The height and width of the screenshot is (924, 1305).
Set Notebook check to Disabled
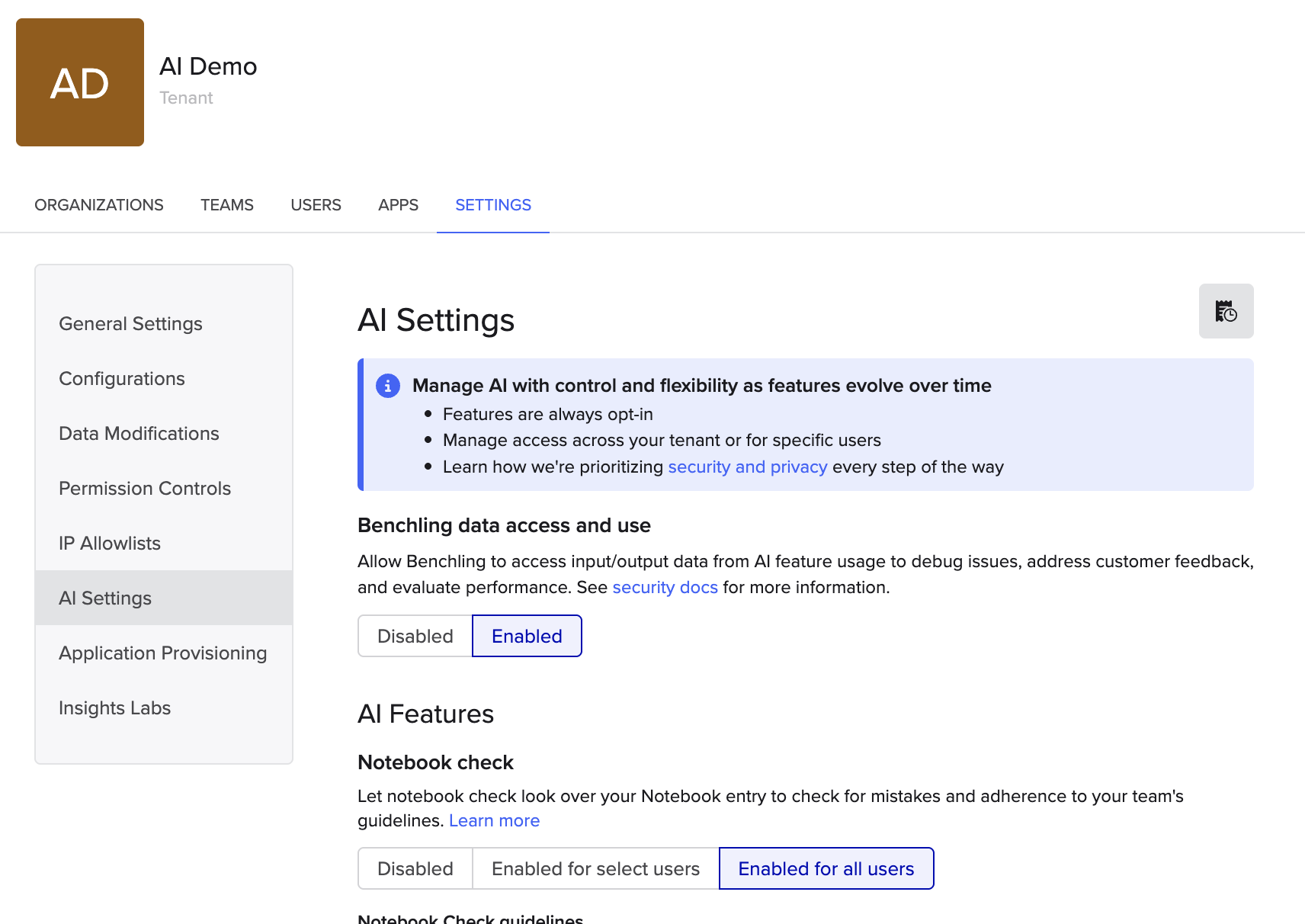coord(415,868)
